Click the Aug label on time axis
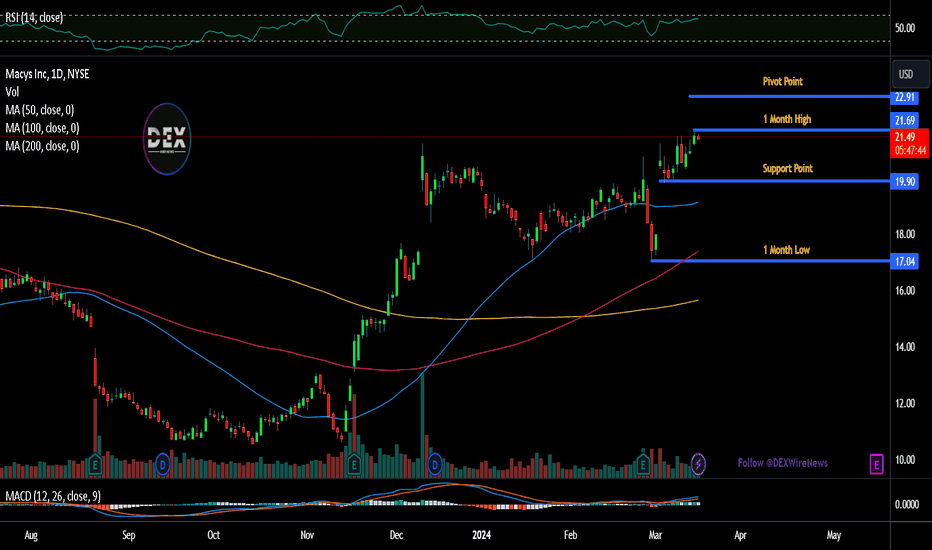Viewport: 932px width, 550px height. click(x=31, y=535)
